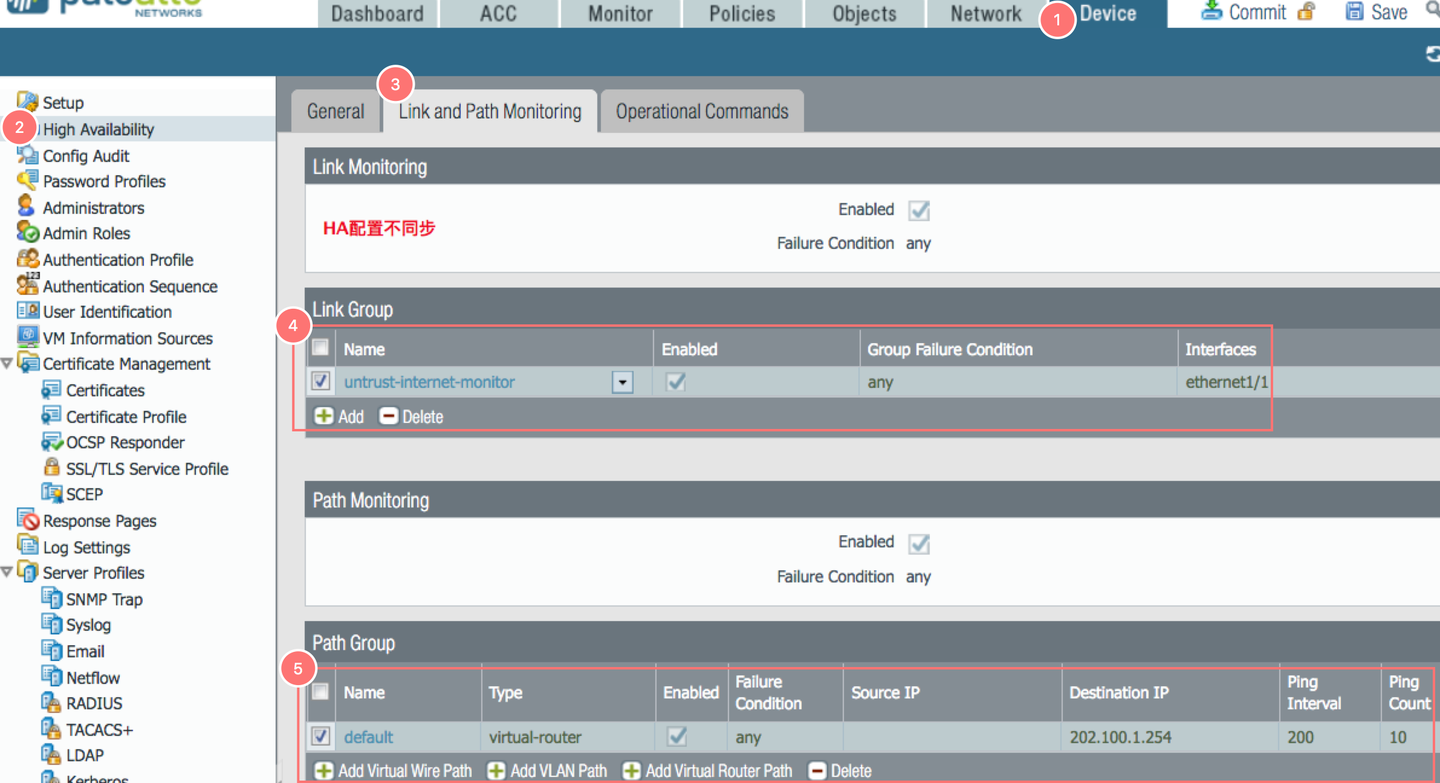This screenshot has height=783, width=1440.
Task: Click the LDAP icon
Action: [52, 754]
